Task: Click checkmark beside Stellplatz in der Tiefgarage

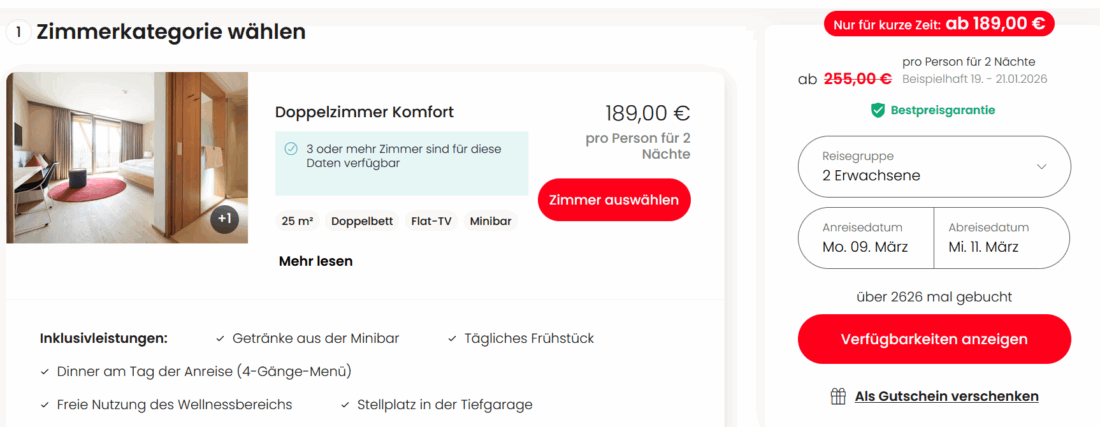Action: [345, 405]
